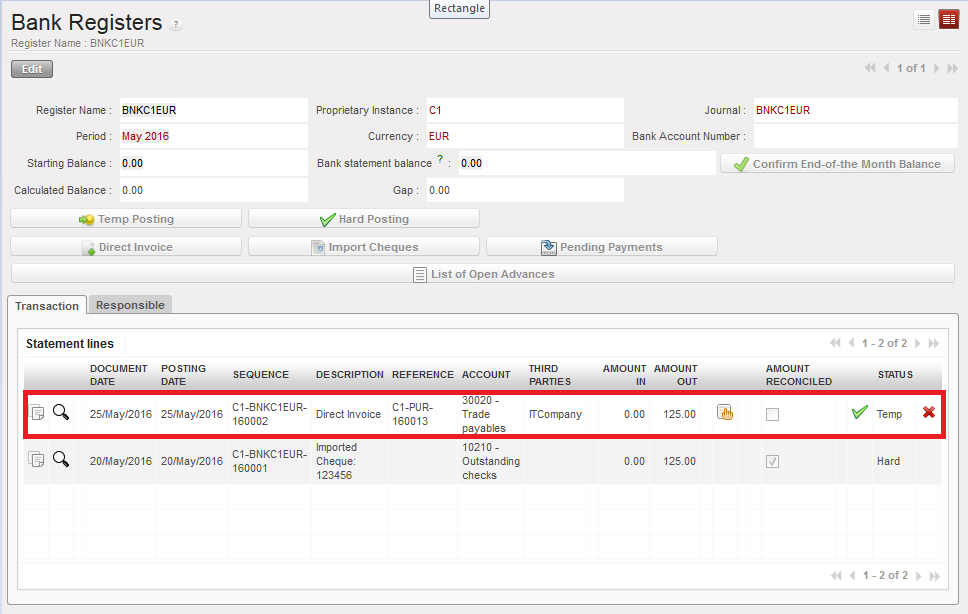The image size is (968, 614).
Task: Click green checkmark to hard post Temp line
Action: coord(859,413)
